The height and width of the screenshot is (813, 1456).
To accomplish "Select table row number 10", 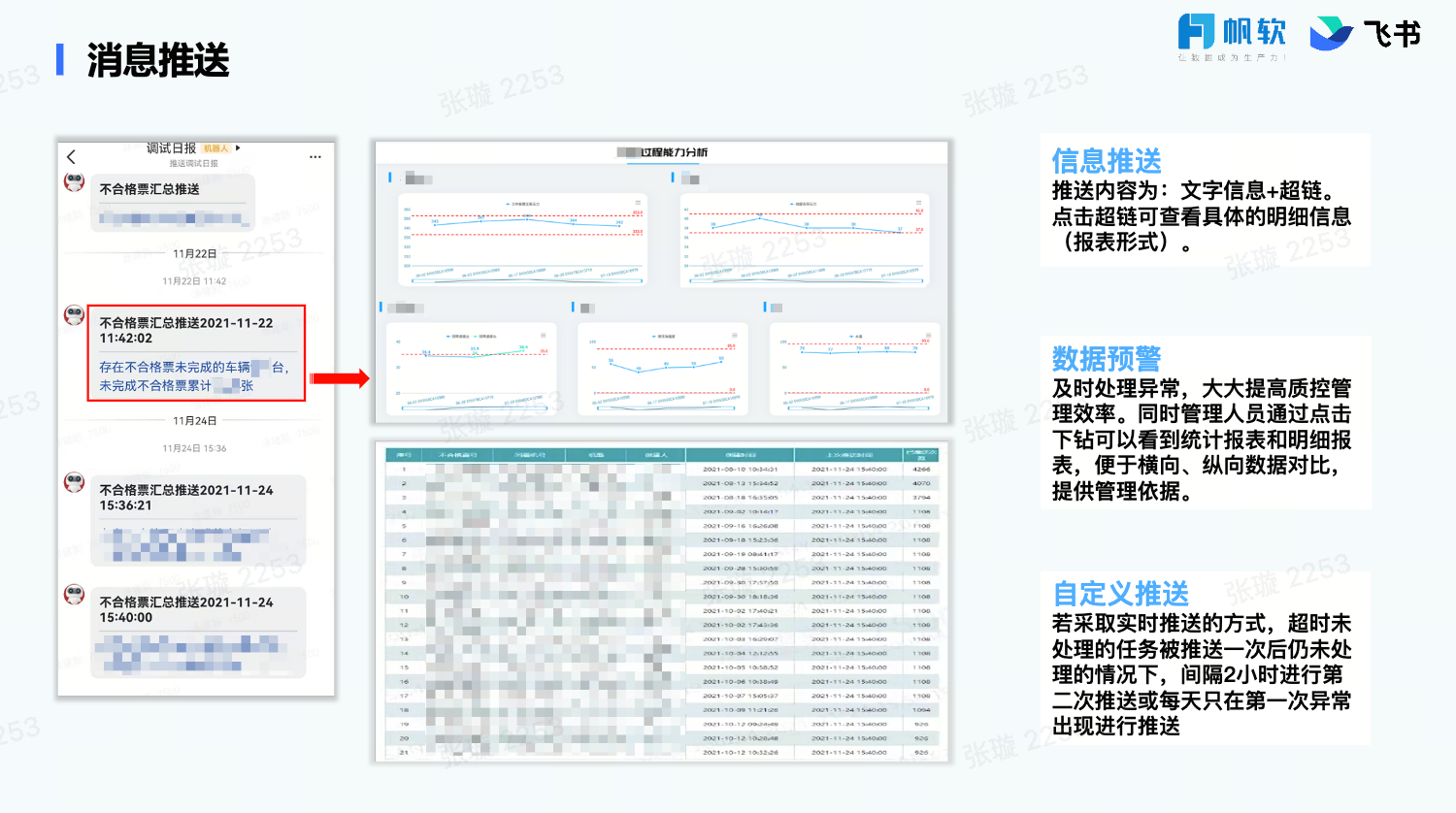I will 404,597.
